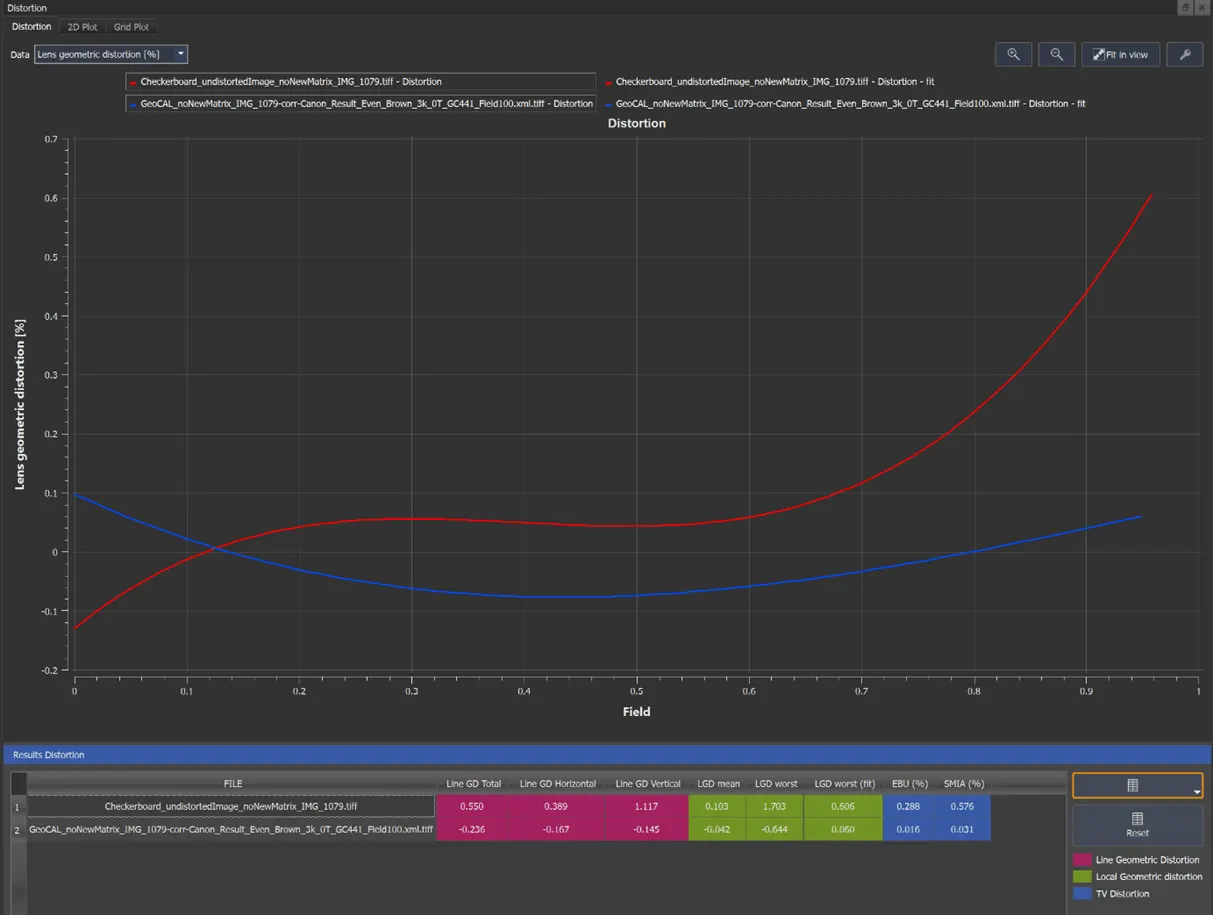Click the magenta Line Geometric Distortion swatch
The width and height of the screenshot is (1213, 915).
[1082, 860]
